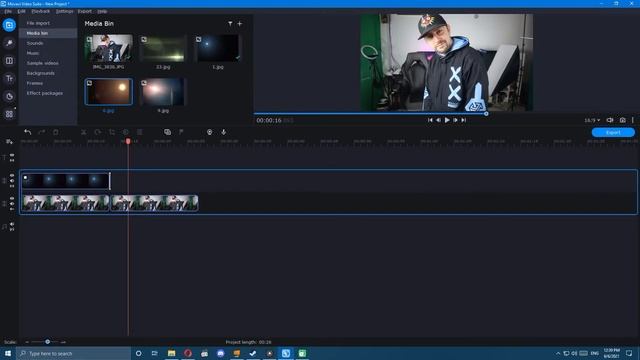
Task: Select the man-in-cap photo thumbnail in Media Bin
Action: click(x=109, y=48)
